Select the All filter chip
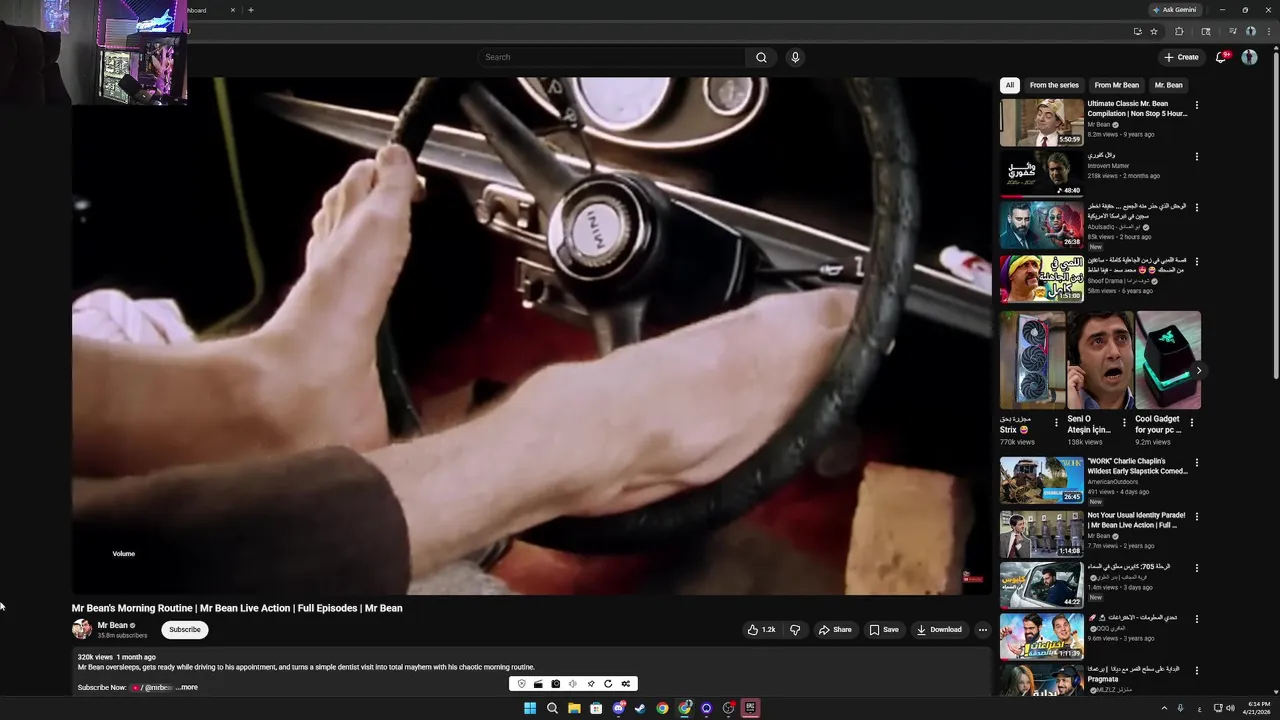Image resolution: width=1280 pixels, height=720 pixels. [1010, 85]
